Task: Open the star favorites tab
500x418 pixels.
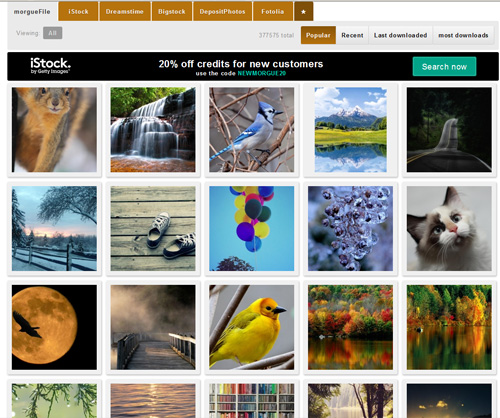Action: tap(303, 11)
